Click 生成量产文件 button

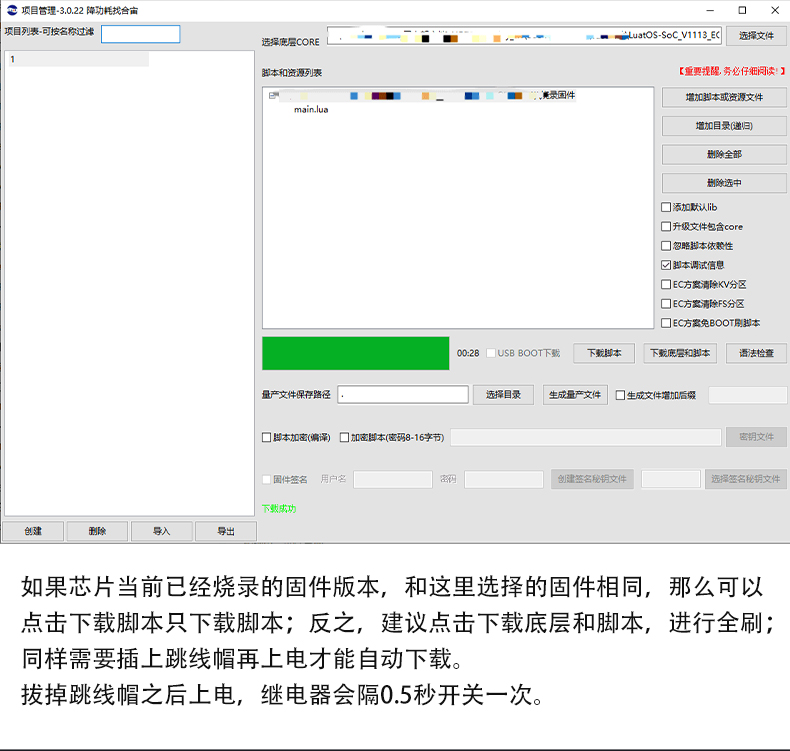pyautogui.click(x=575, y=395)
